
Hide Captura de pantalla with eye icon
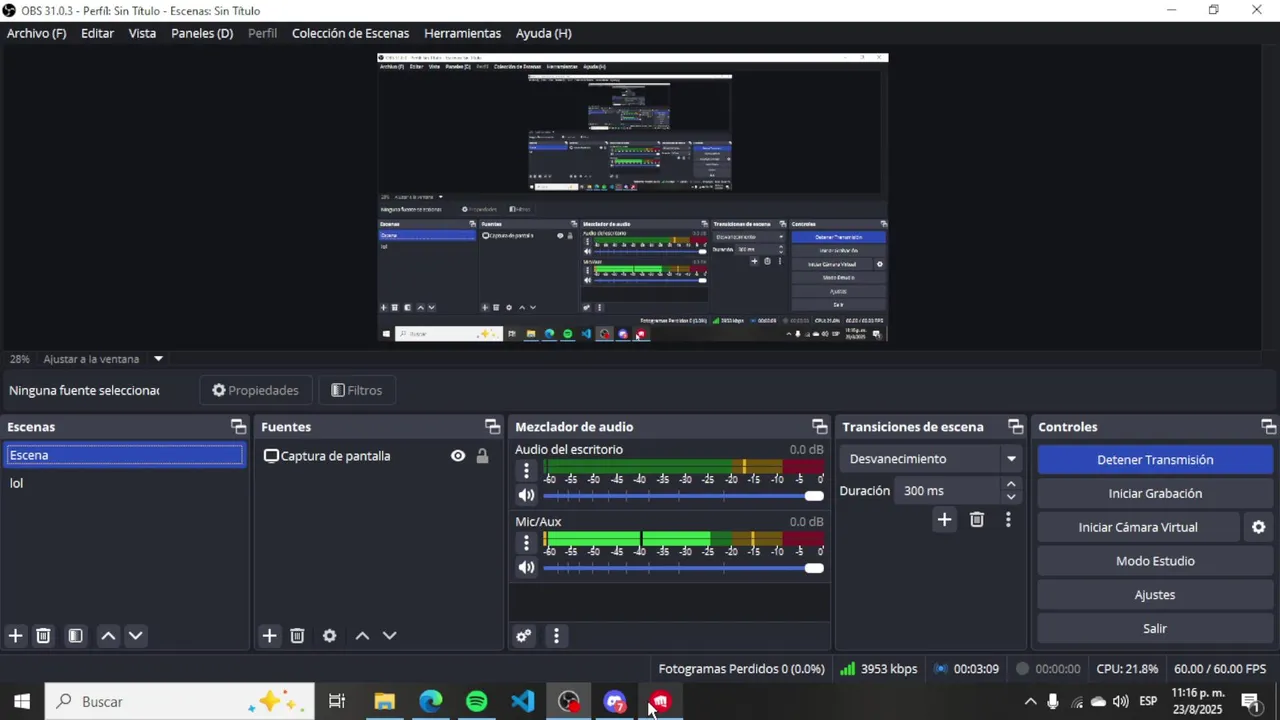458,456
